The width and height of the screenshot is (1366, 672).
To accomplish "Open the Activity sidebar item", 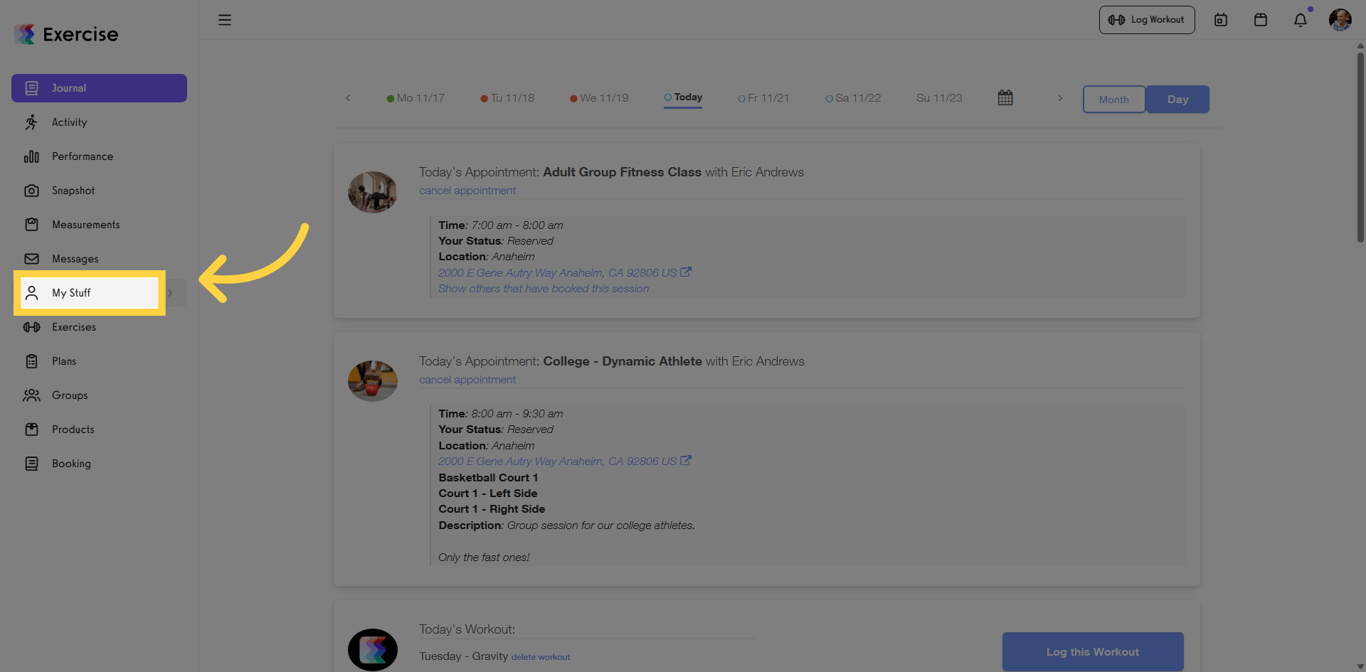I will point(99,122).
